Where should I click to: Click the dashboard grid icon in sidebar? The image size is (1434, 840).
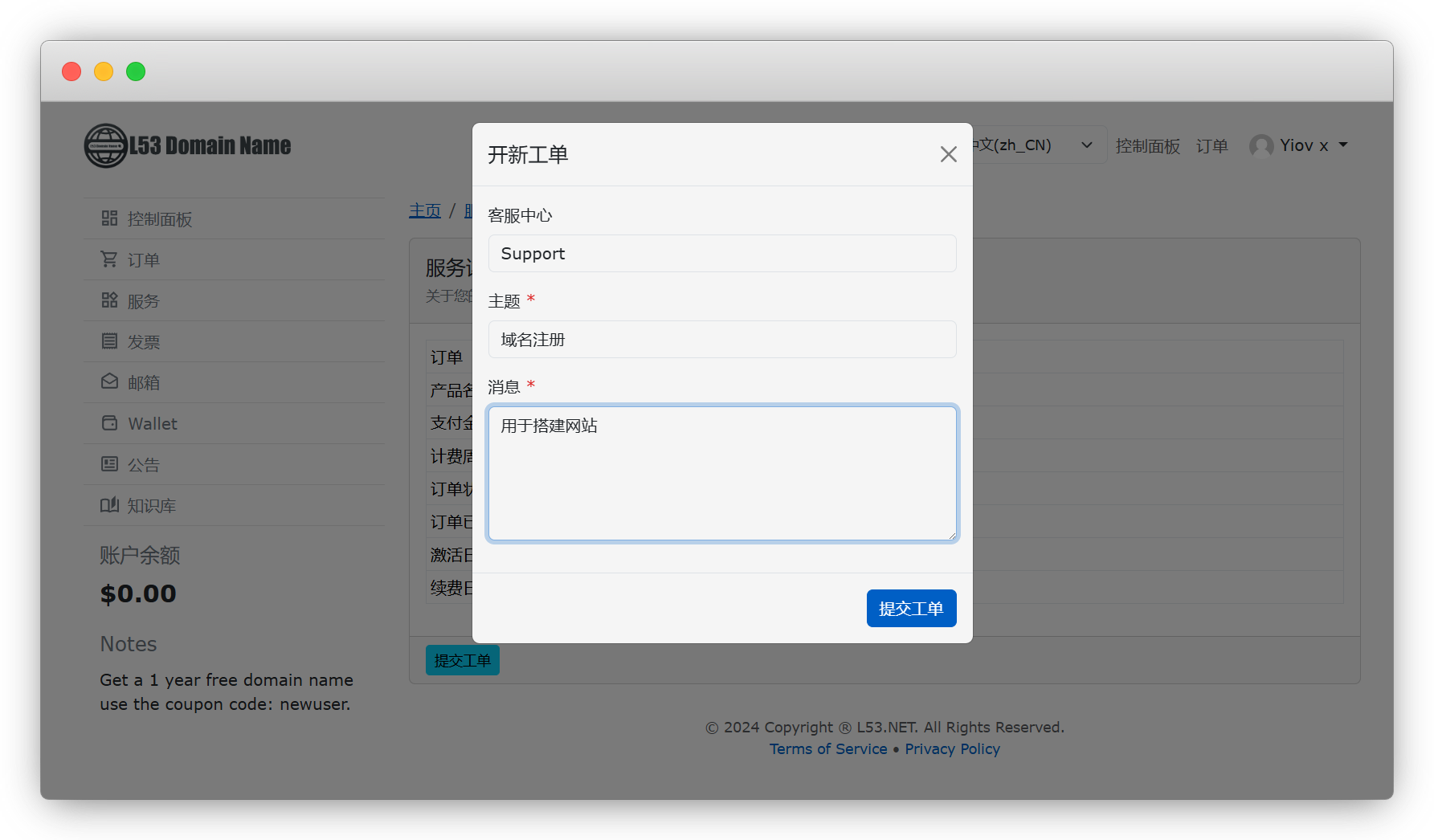[x=109, y=218]
